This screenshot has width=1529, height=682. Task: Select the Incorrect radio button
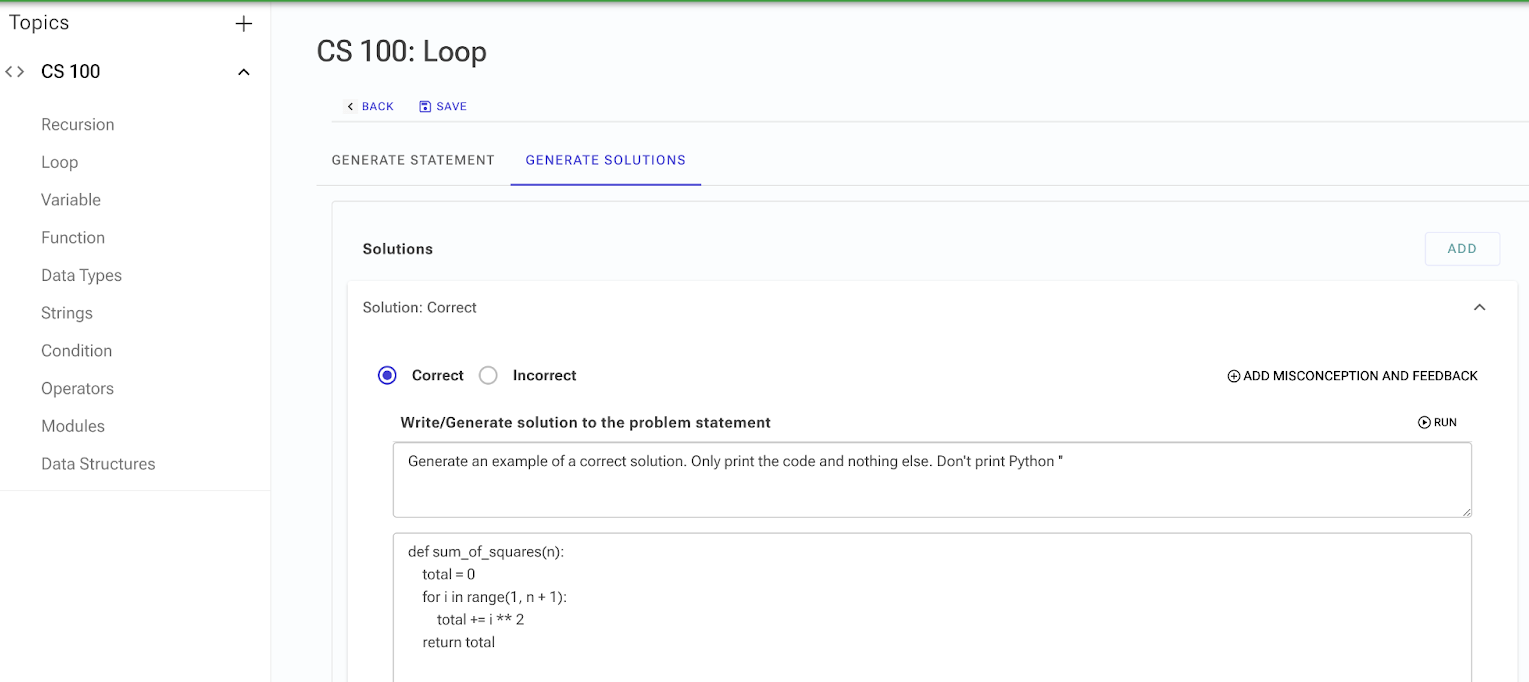pyautogui.click(x=488, y=376)
